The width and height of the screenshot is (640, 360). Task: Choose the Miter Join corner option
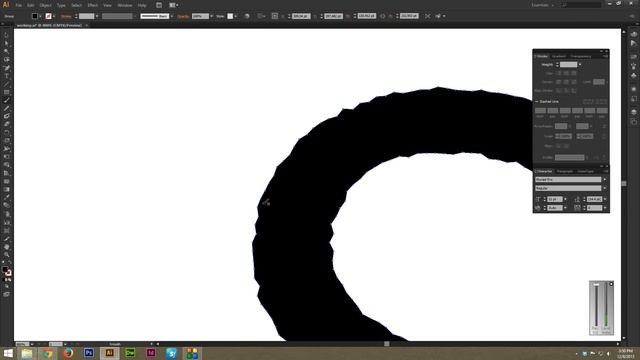pyautogui.click(x=559, y=82)
